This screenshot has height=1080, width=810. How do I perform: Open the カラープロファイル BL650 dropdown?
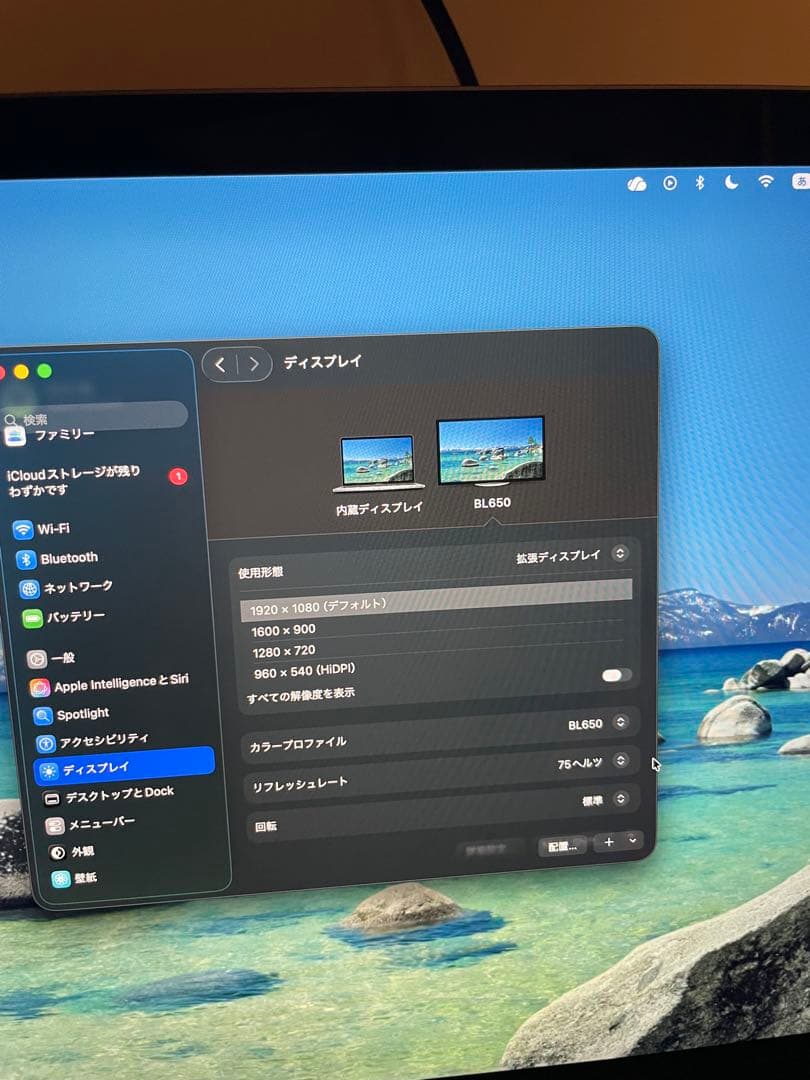click(x=621, y=723)
